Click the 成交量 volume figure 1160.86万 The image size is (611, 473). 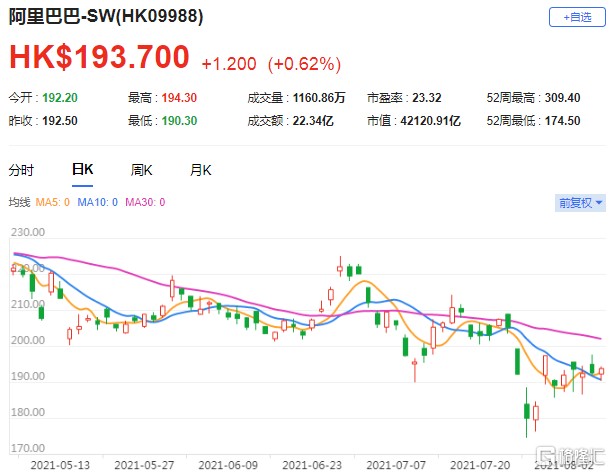(x=319, y=98)
